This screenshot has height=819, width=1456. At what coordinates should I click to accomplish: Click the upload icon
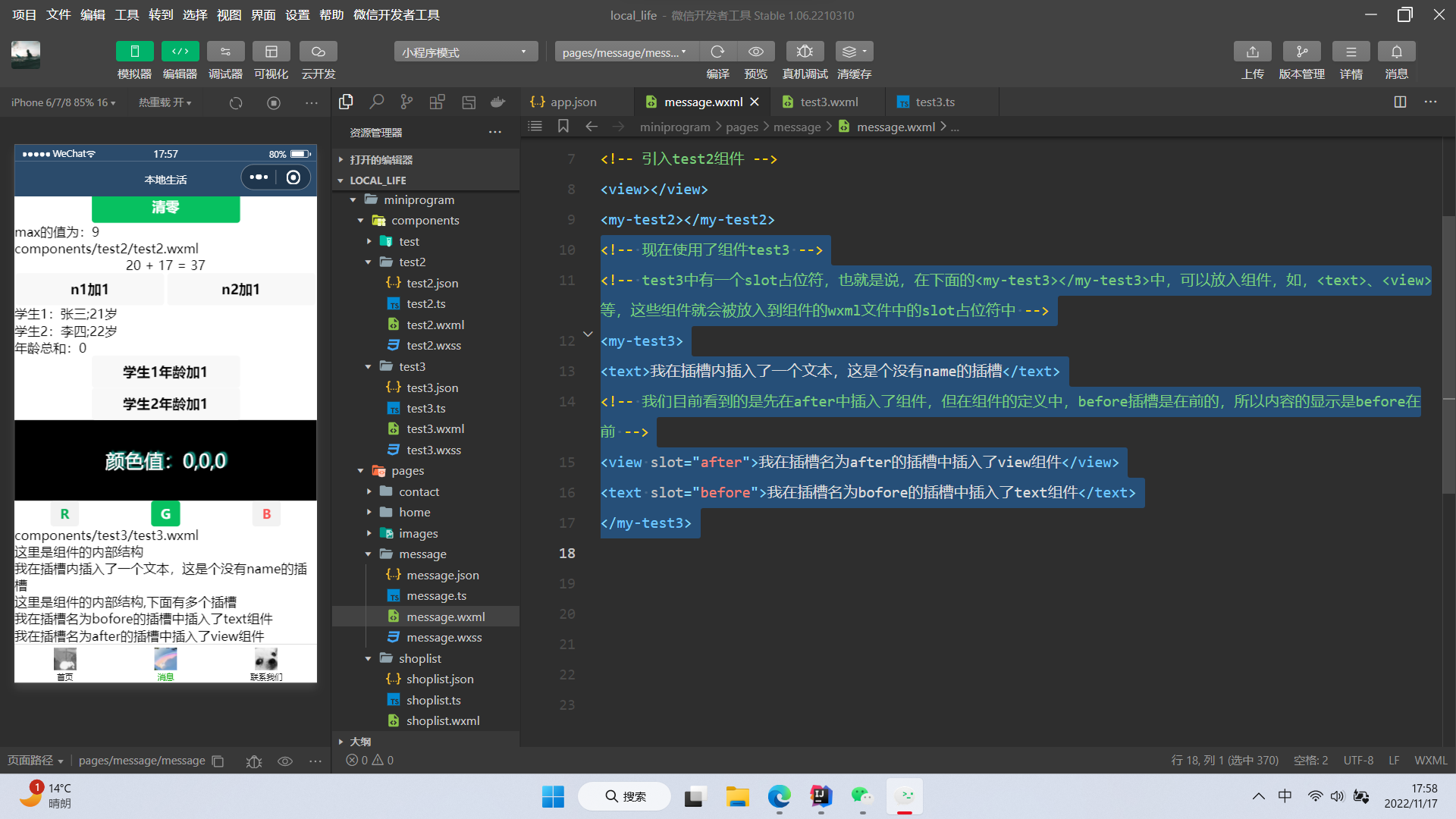tap(1252, 52)
